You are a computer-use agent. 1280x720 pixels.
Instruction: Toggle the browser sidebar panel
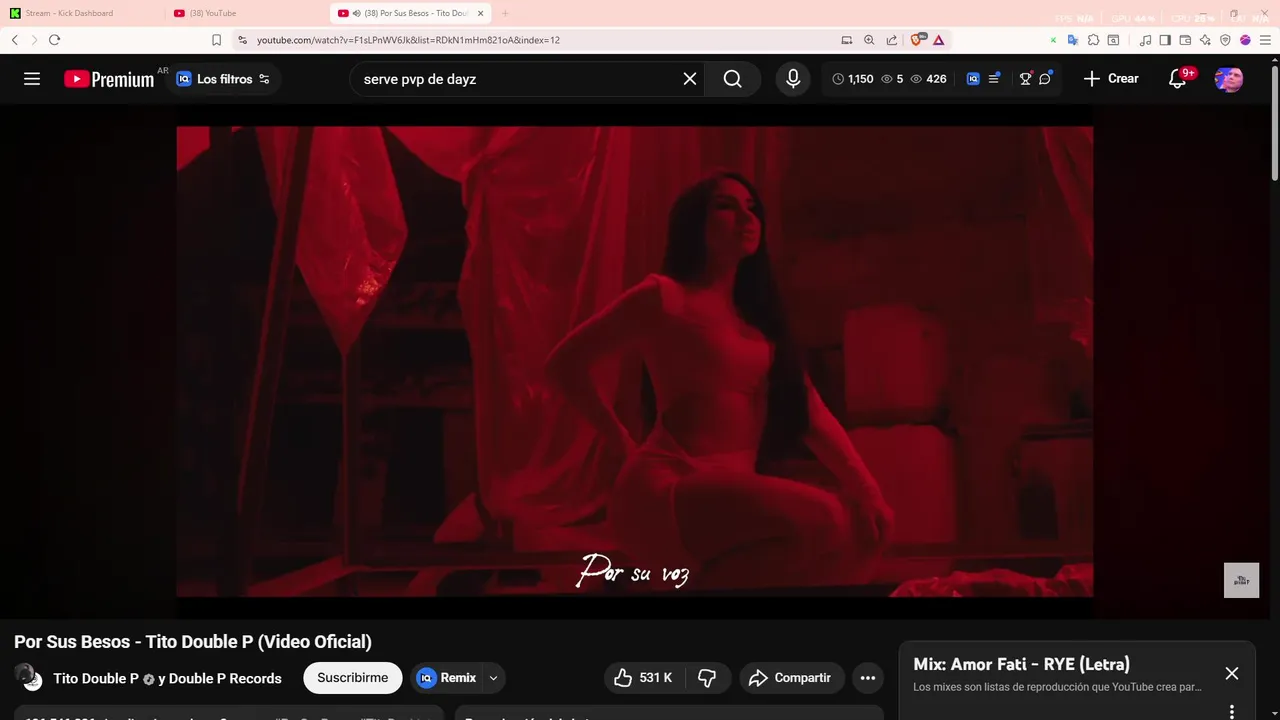(1165, 40)
